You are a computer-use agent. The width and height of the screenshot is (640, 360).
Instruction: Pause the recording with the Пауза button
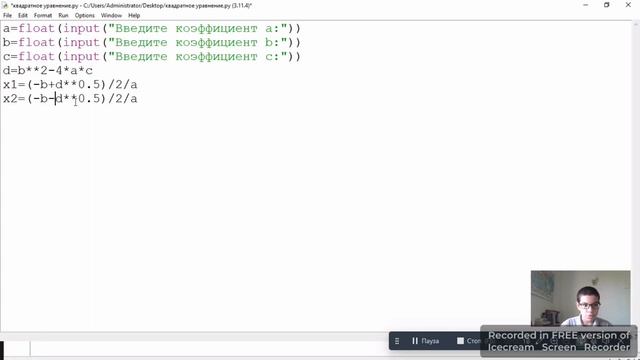(x=425, y=341)
